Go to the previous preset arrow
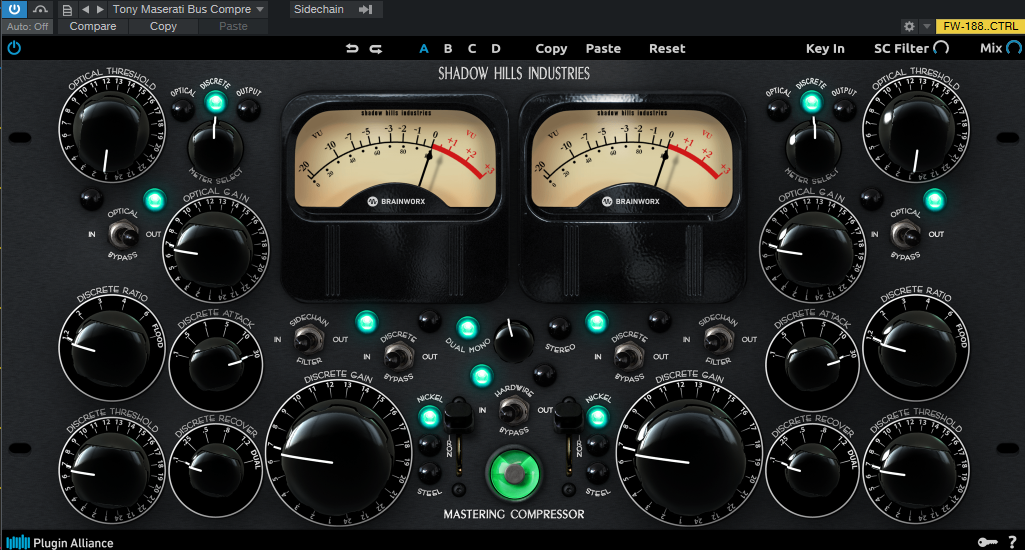The height and width of the screenshot is (550, 1025). (85, 9)
